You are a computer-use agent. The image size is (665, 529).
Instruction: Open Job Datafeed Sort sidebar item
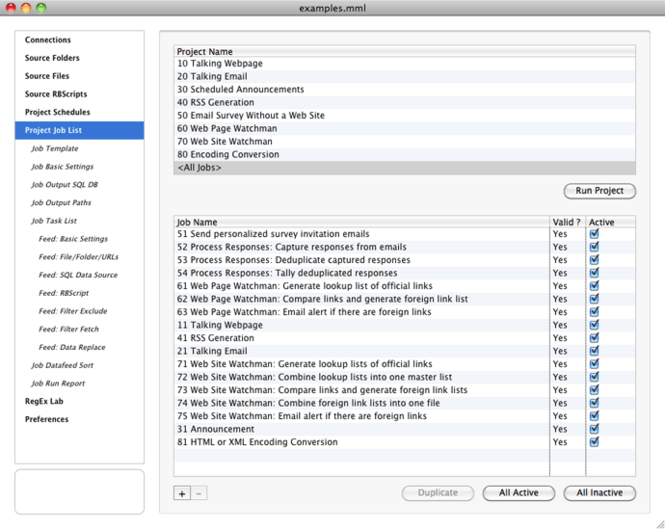point(79,365)
